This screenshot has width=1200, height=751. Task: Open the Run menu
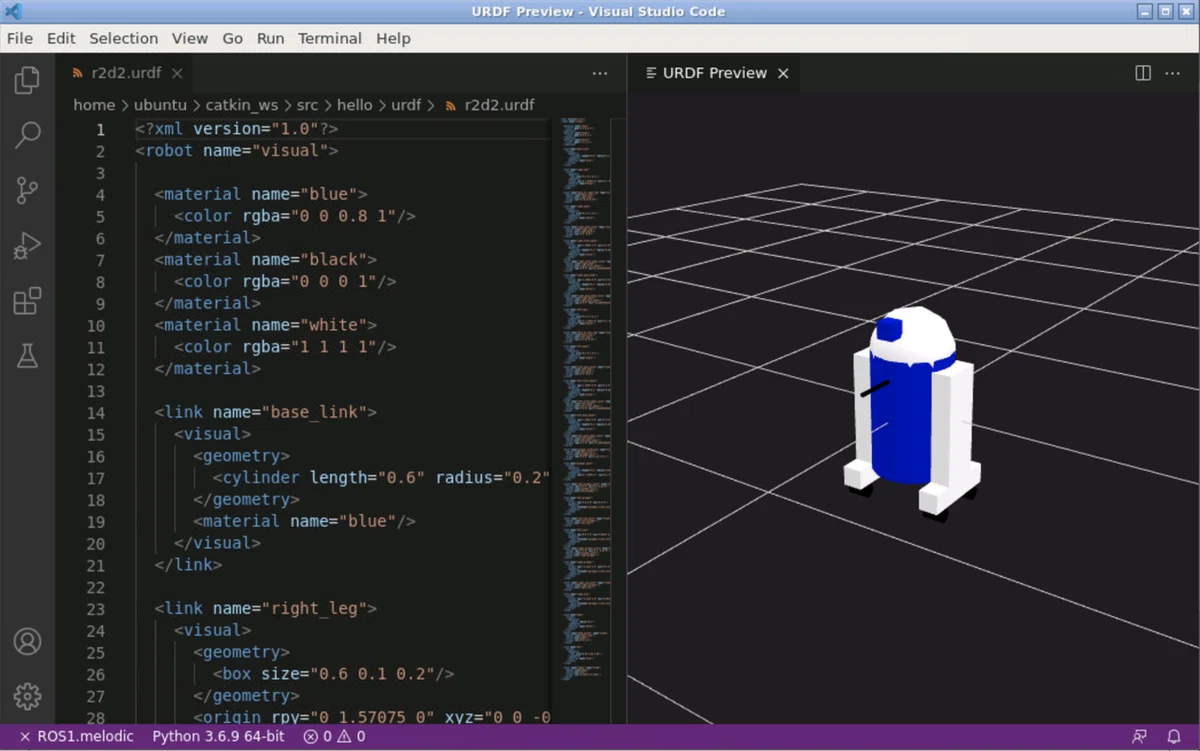tap(271, 38)
